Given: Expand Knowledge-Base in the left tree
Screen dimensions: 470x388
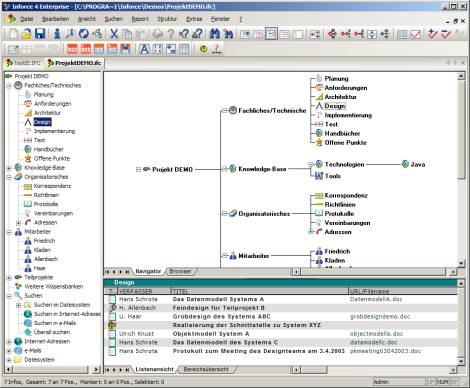Looking at the screenshot, I should [9, 168].
